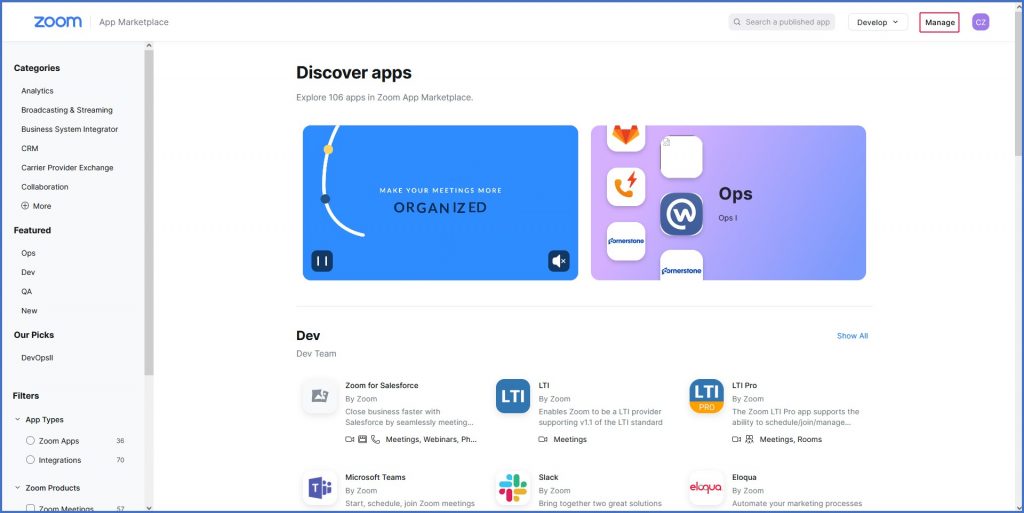Select the Analytics category

[x=38, y=91]
